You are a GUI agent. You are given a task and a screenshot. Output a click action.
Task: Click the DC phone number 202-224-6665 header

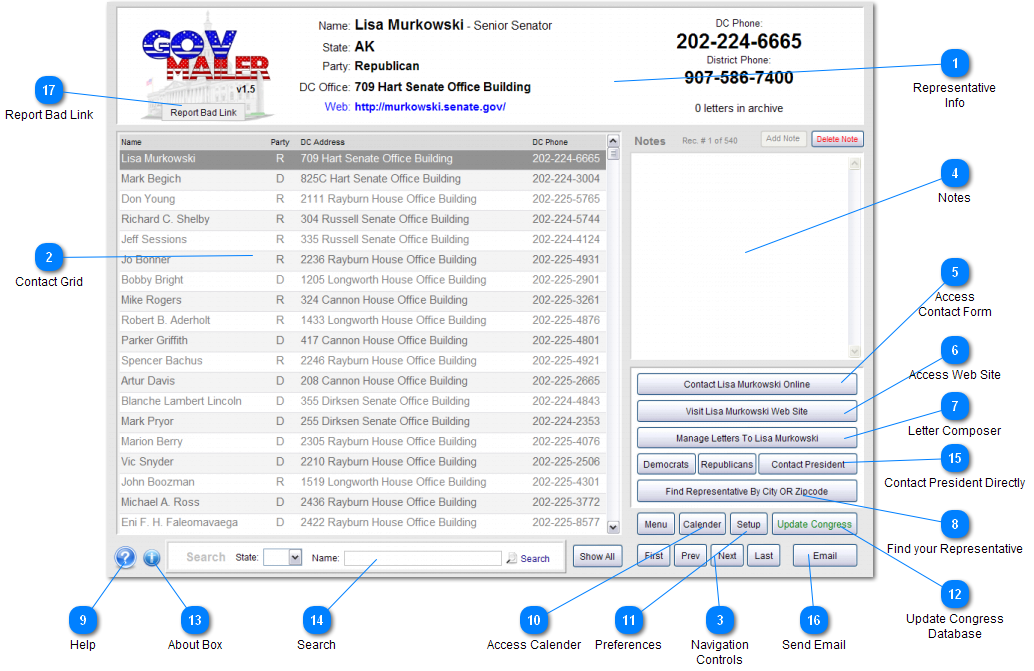point(739,42)
